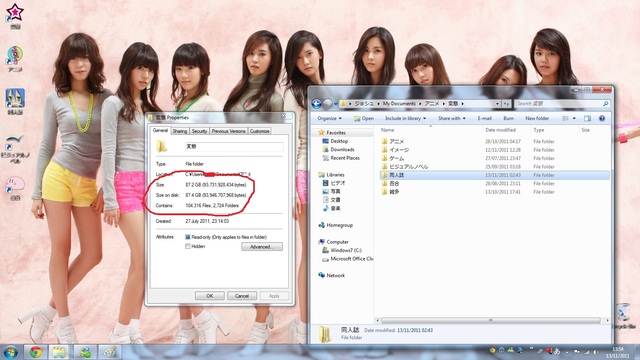Click the horizontal scrollbar in file list
The width and height of the screenshot is (640, 360).
pyautogui.click(x=491, y=320)
